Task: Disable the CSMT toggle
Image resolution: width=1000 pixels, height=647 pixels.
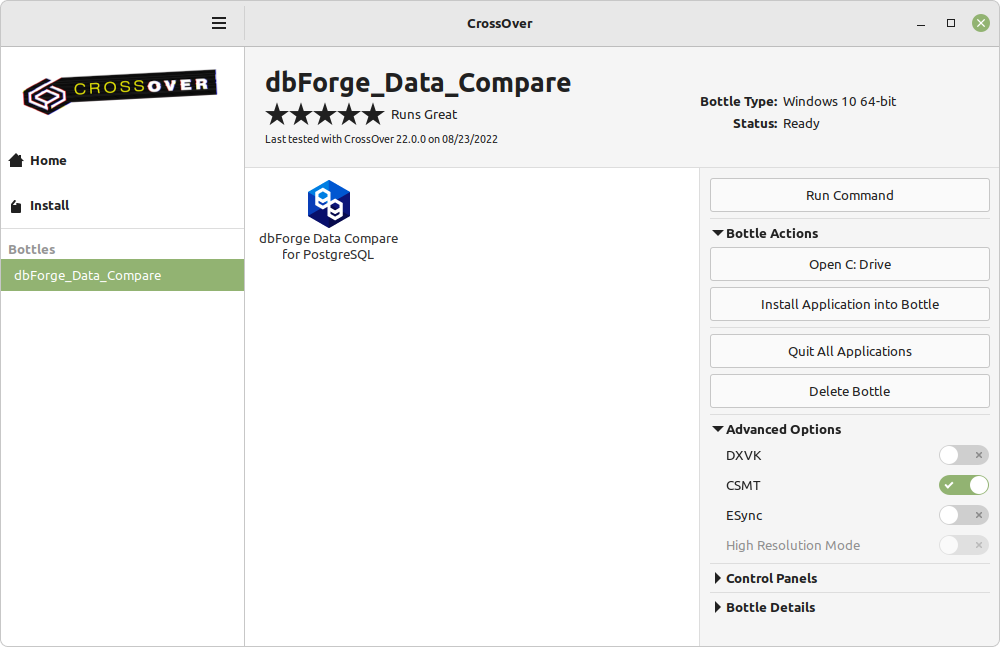Action: 963,486
